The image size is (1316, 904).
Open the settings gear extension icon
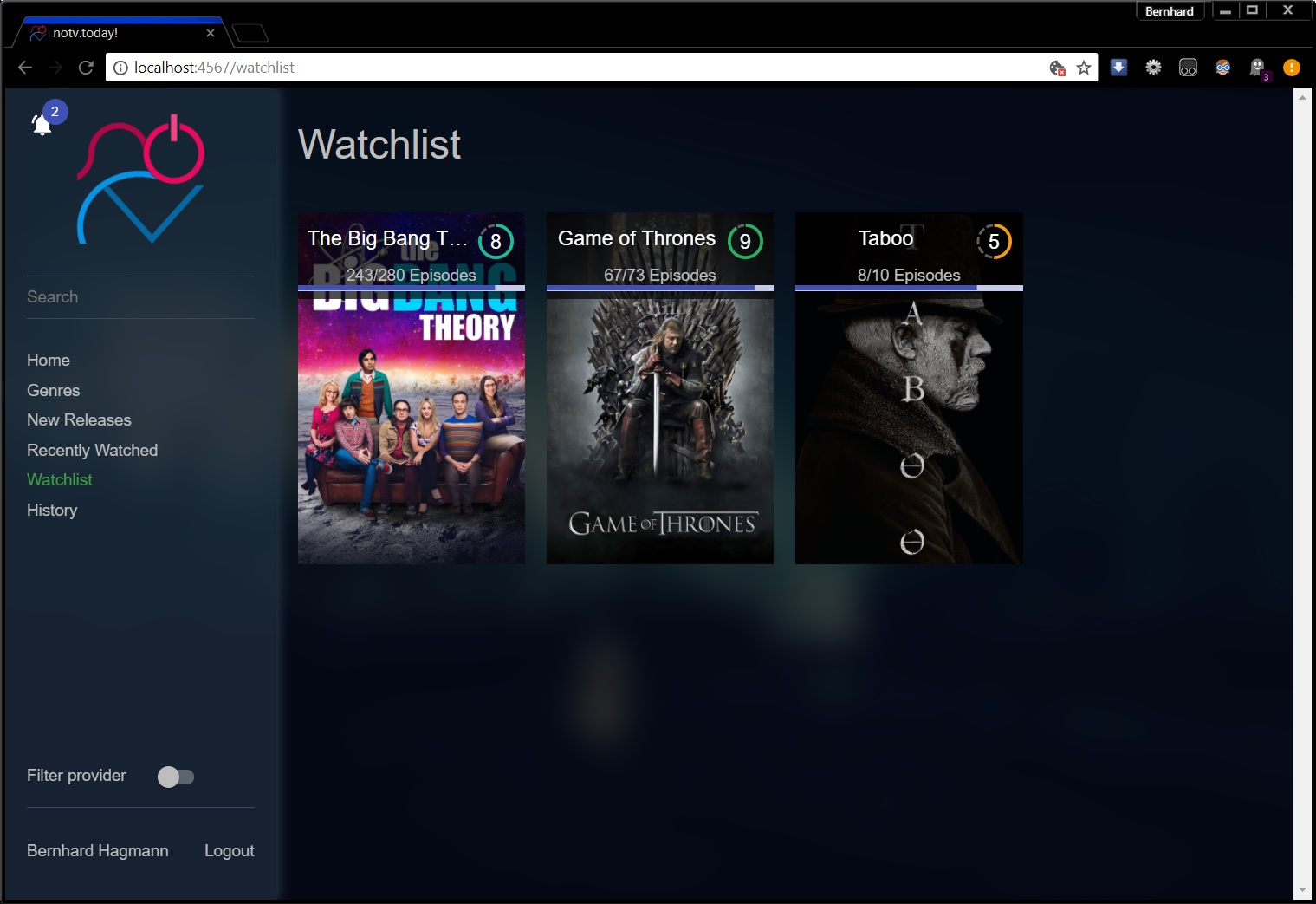click(1153, 68)
